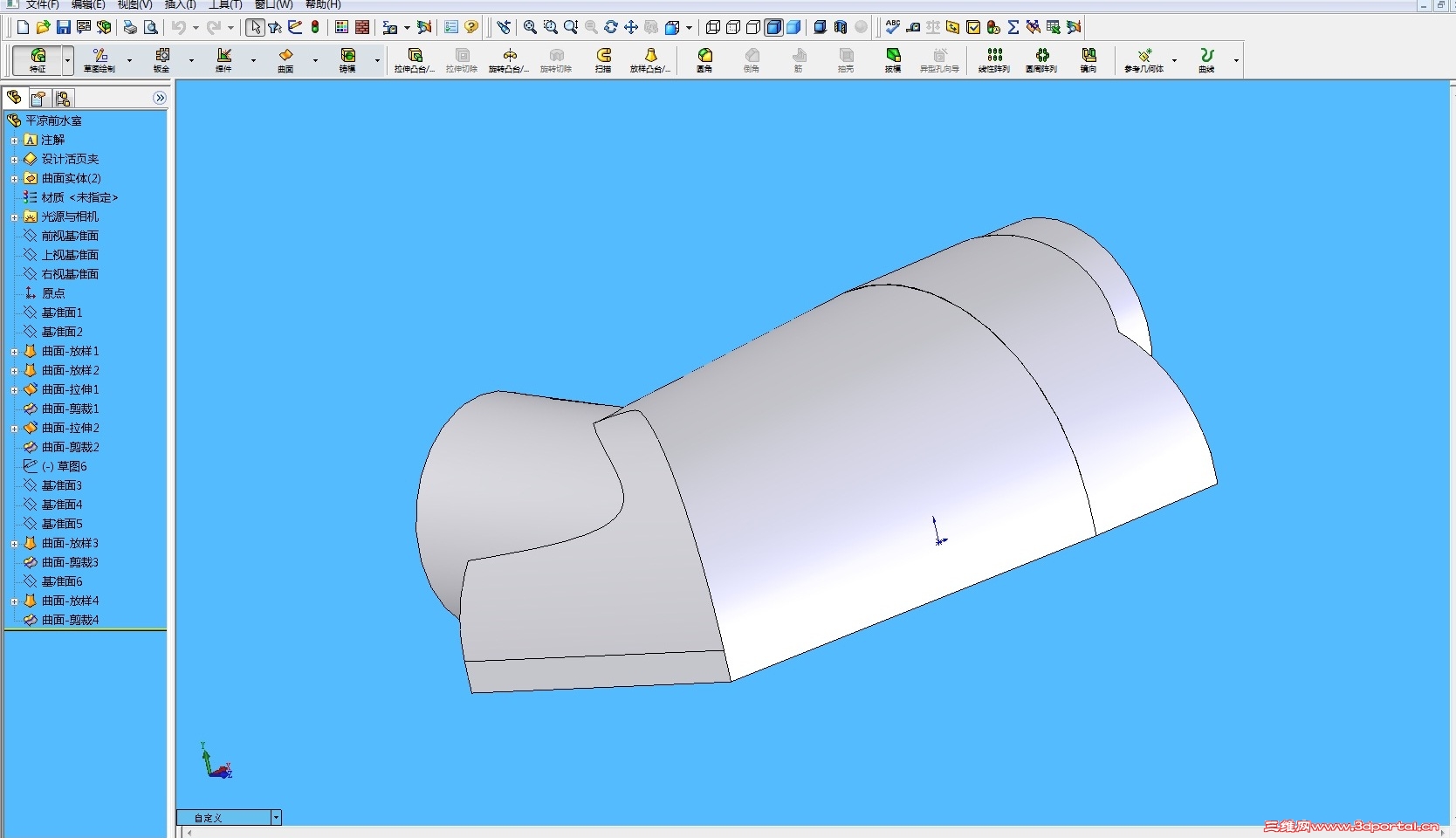Click the 拔模 (Draft) tool
The width and height of the screenshot is (1456, 838).
[893, 60]
